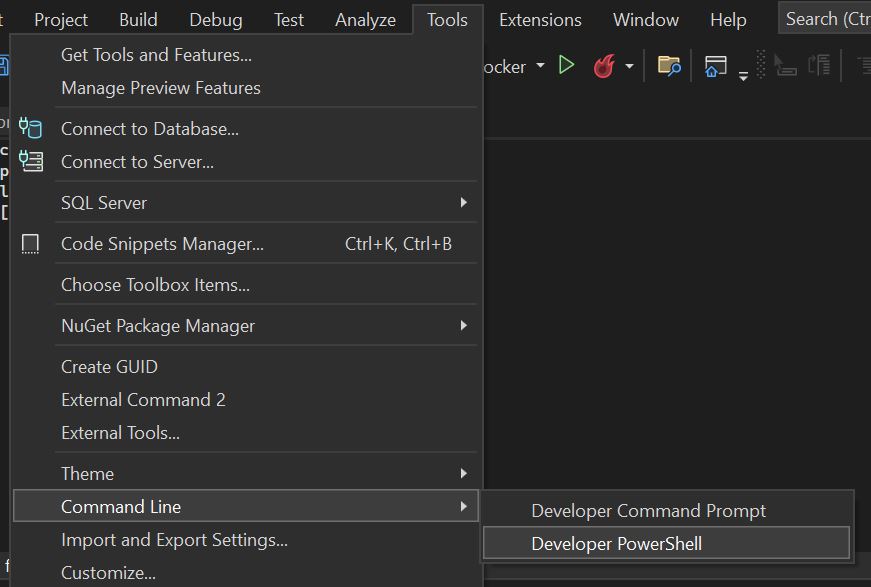The width and height of the screenshot is (871, 587).
Task: Select Developer Command Prompt
Action: pos(648,511)
